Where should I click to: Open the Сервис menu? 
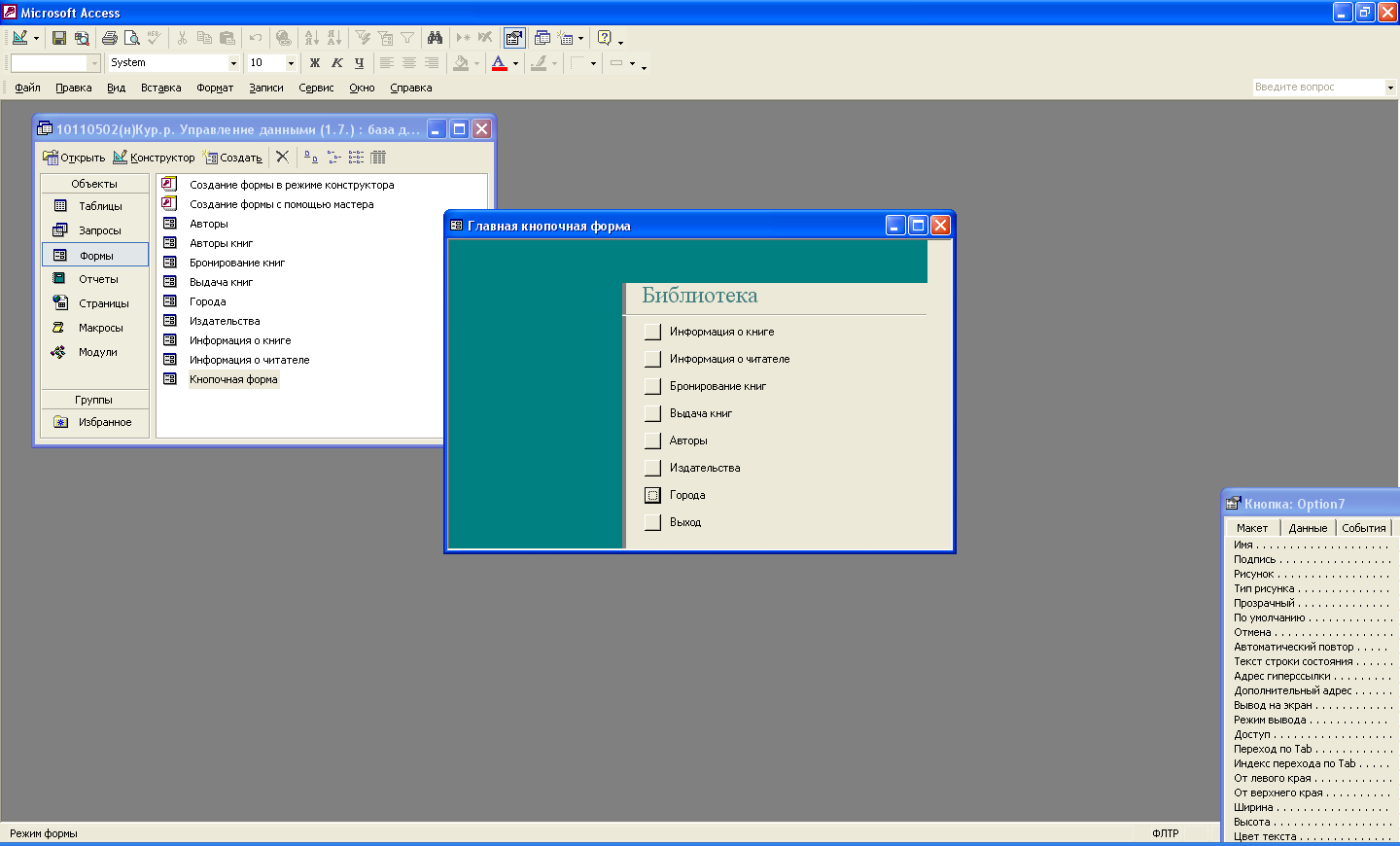coord(316,88)
